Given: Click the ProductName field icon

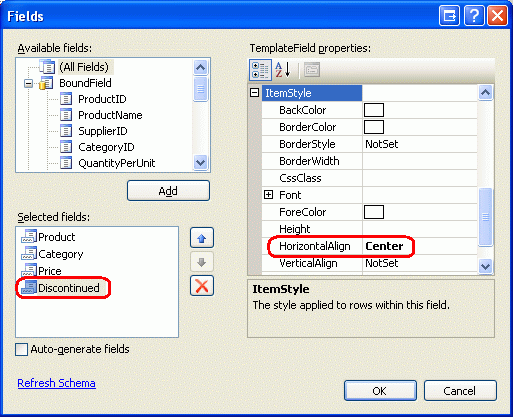Looking at the screenshot, I should [x=66, y=115].
